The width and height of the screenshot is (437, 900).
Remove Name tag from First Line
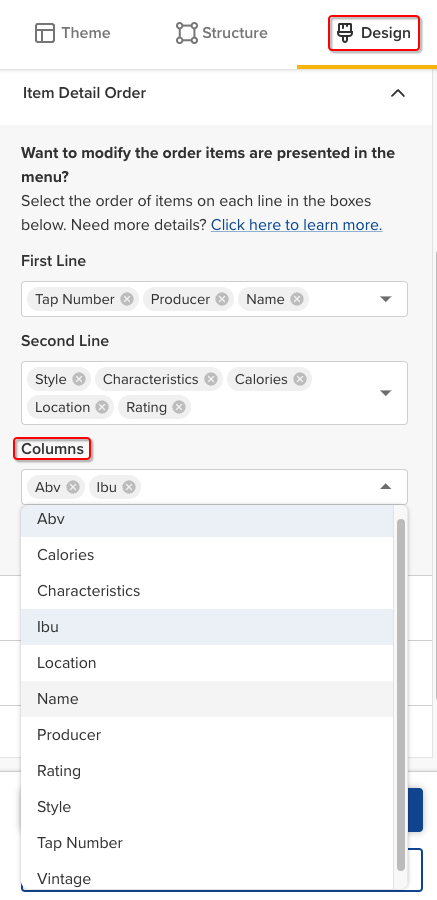click(296, 299)
